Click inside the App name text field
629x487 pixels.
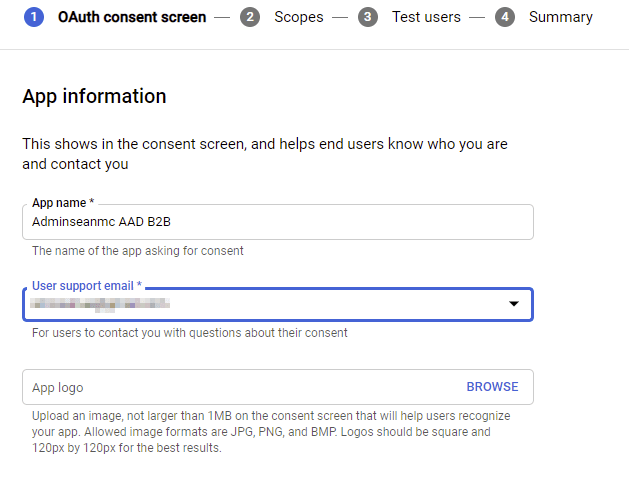[277, 222]
